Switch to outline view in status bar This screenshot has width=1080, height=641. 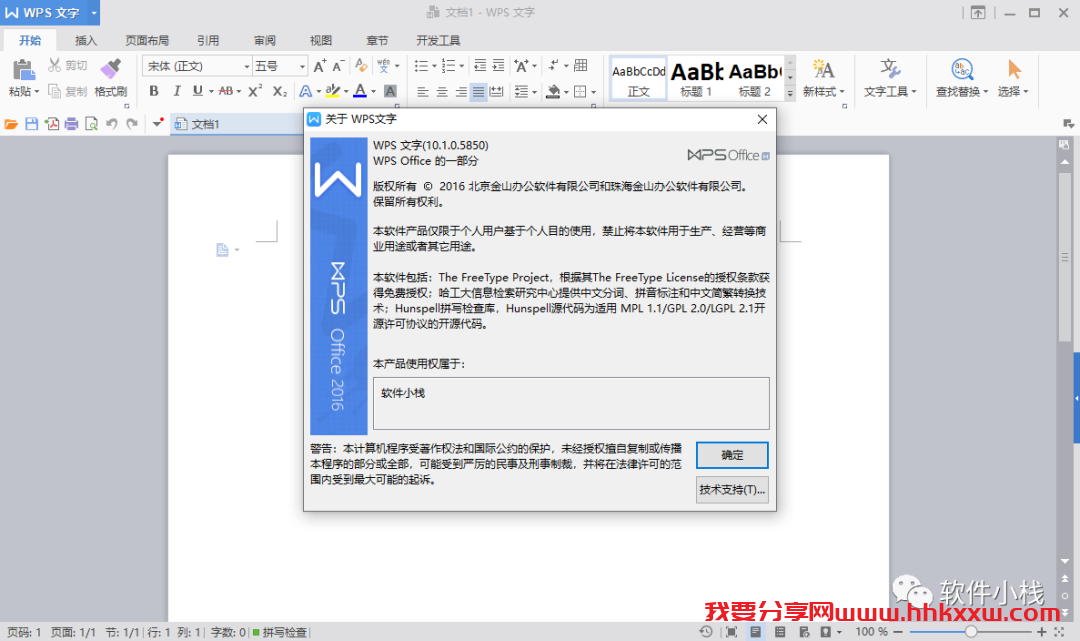[780, 631]
